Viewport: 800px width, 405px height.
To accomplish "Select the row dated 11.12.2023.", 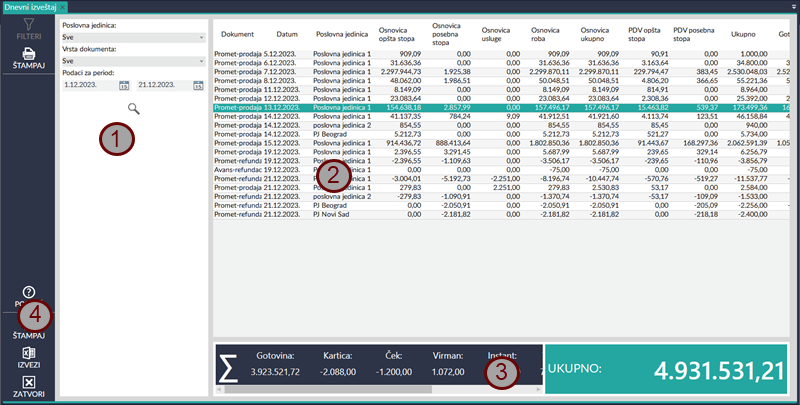I will click(501, 89).
